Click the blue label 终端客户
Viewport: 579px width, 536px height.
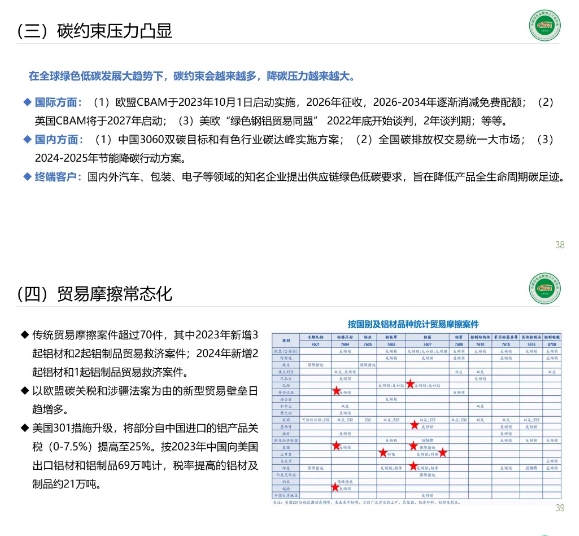point(57,177)
